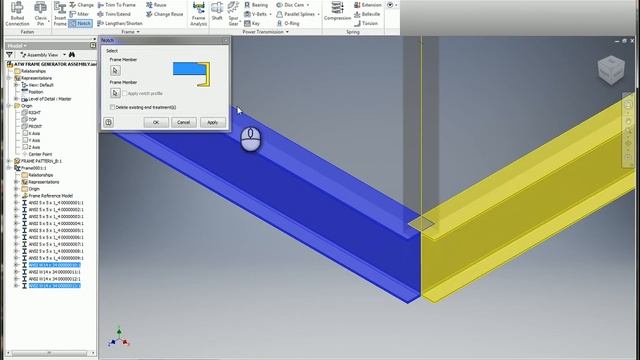Click the Reuse tool
640x360 pixels.
tap(156, 5)
